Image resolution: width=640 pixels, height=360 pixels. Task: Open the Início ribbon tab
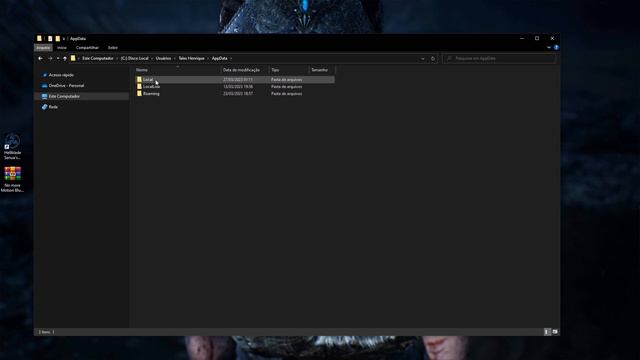[x=62, y=48]
